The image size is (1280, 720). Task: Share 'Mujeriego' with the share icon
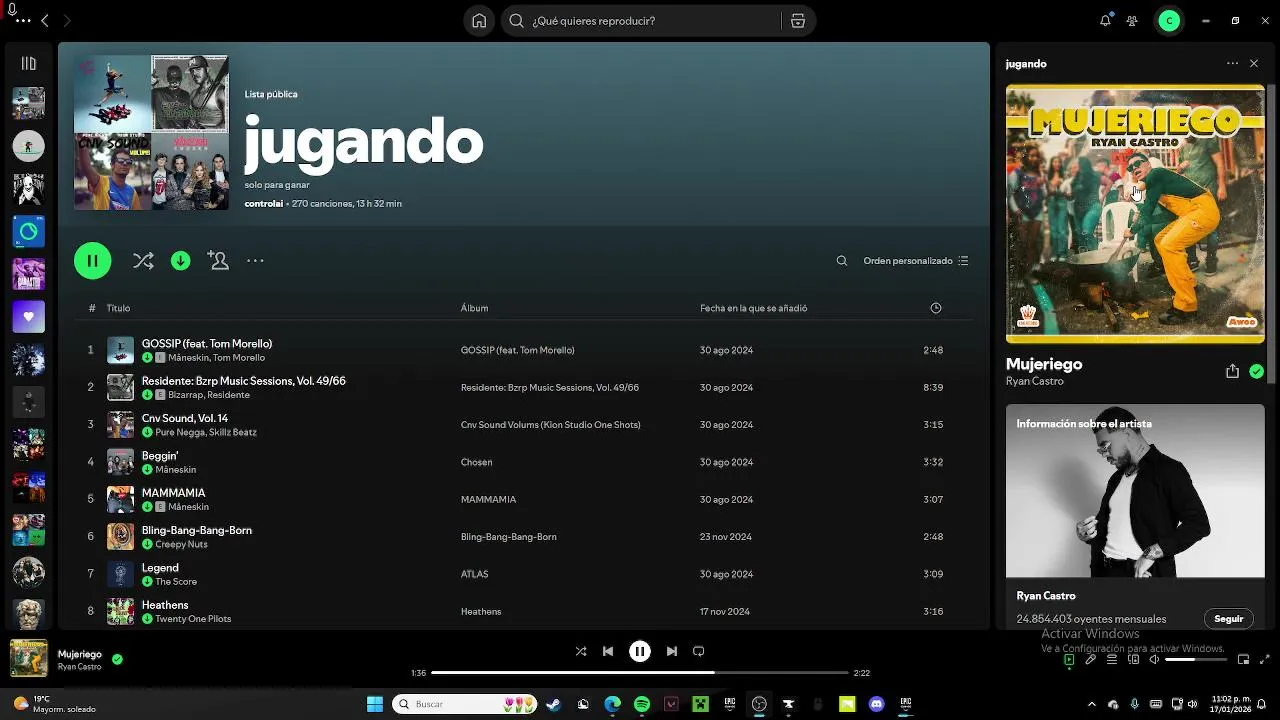[1232, 371]
